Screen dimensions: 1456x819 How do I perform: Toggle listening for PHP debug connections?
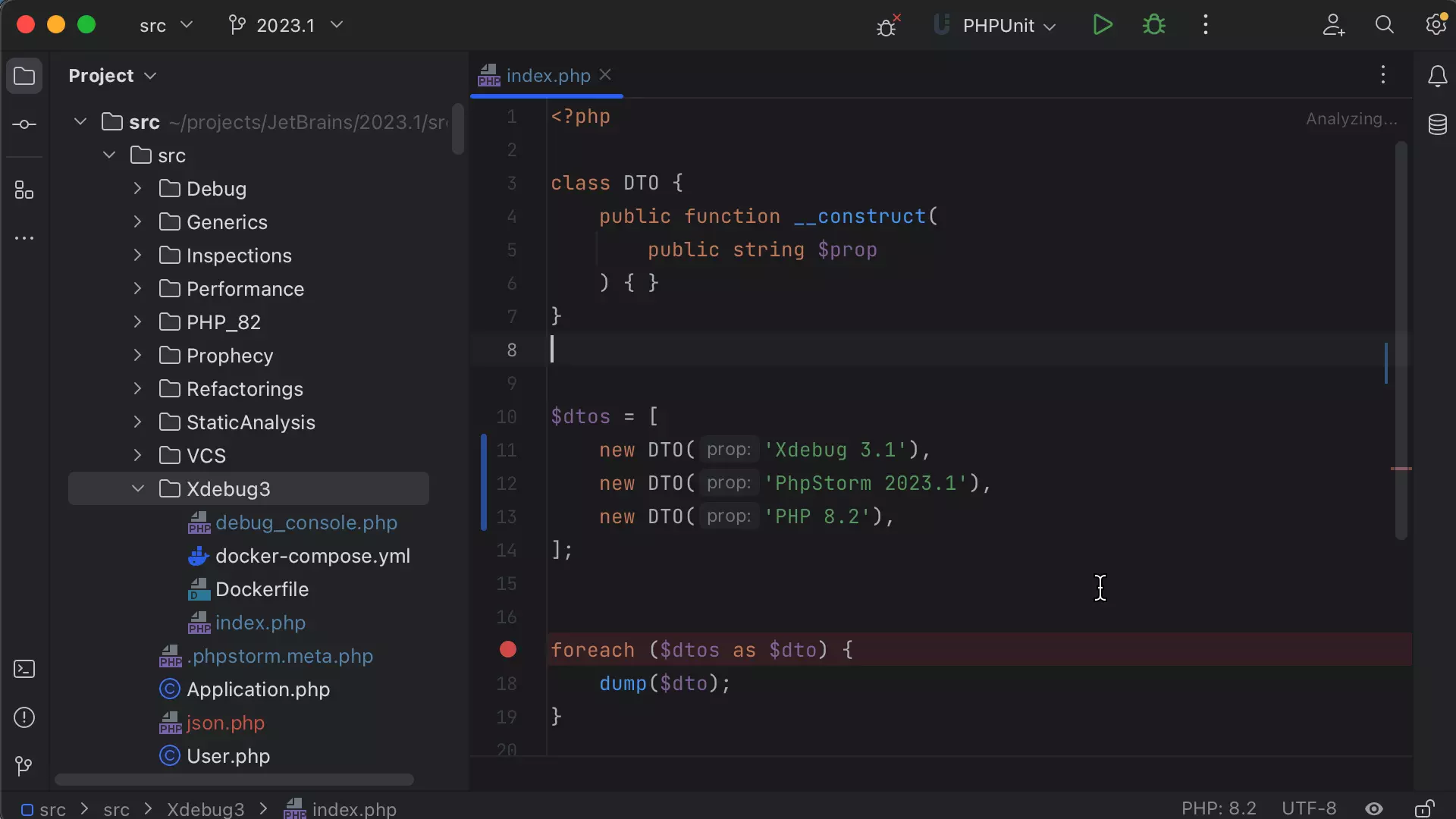tap(886, 25)
